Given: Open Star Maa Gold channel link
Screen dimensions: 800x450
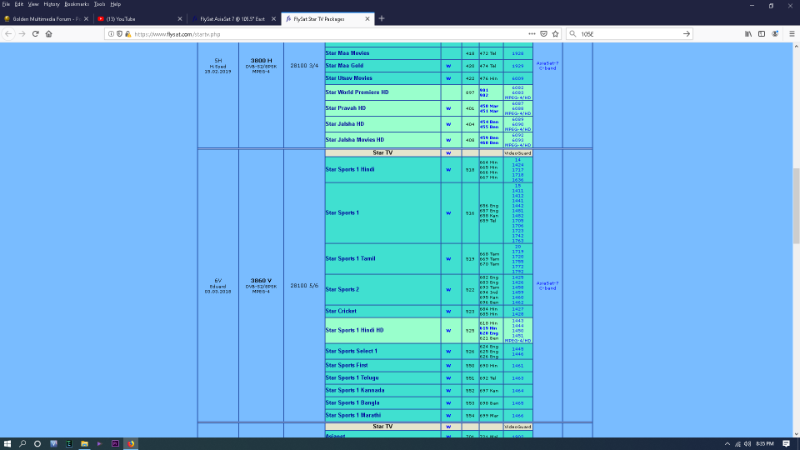Looking at the screenshot, I should pos(344,65).
